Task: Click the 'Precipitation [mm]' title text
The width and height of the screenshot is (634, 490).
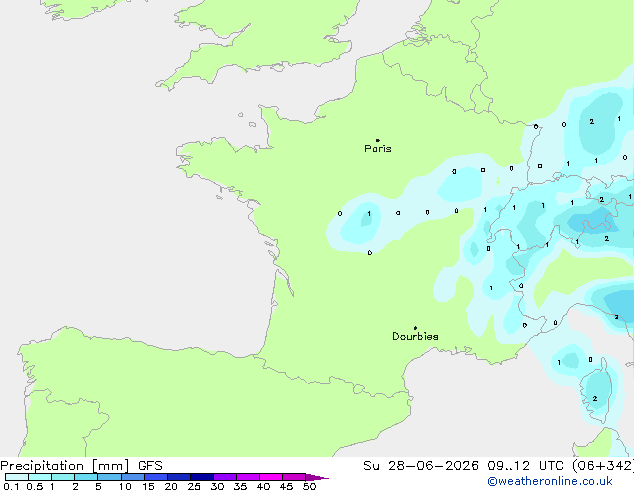Action: 65,466
